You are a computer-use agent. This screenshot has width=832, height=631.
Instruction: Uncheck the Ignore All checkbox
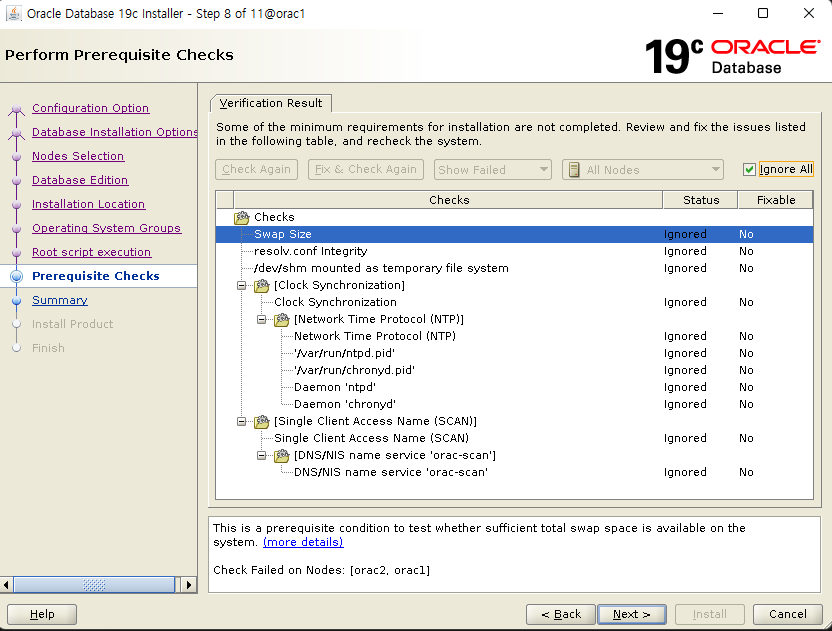pos(749,170)
